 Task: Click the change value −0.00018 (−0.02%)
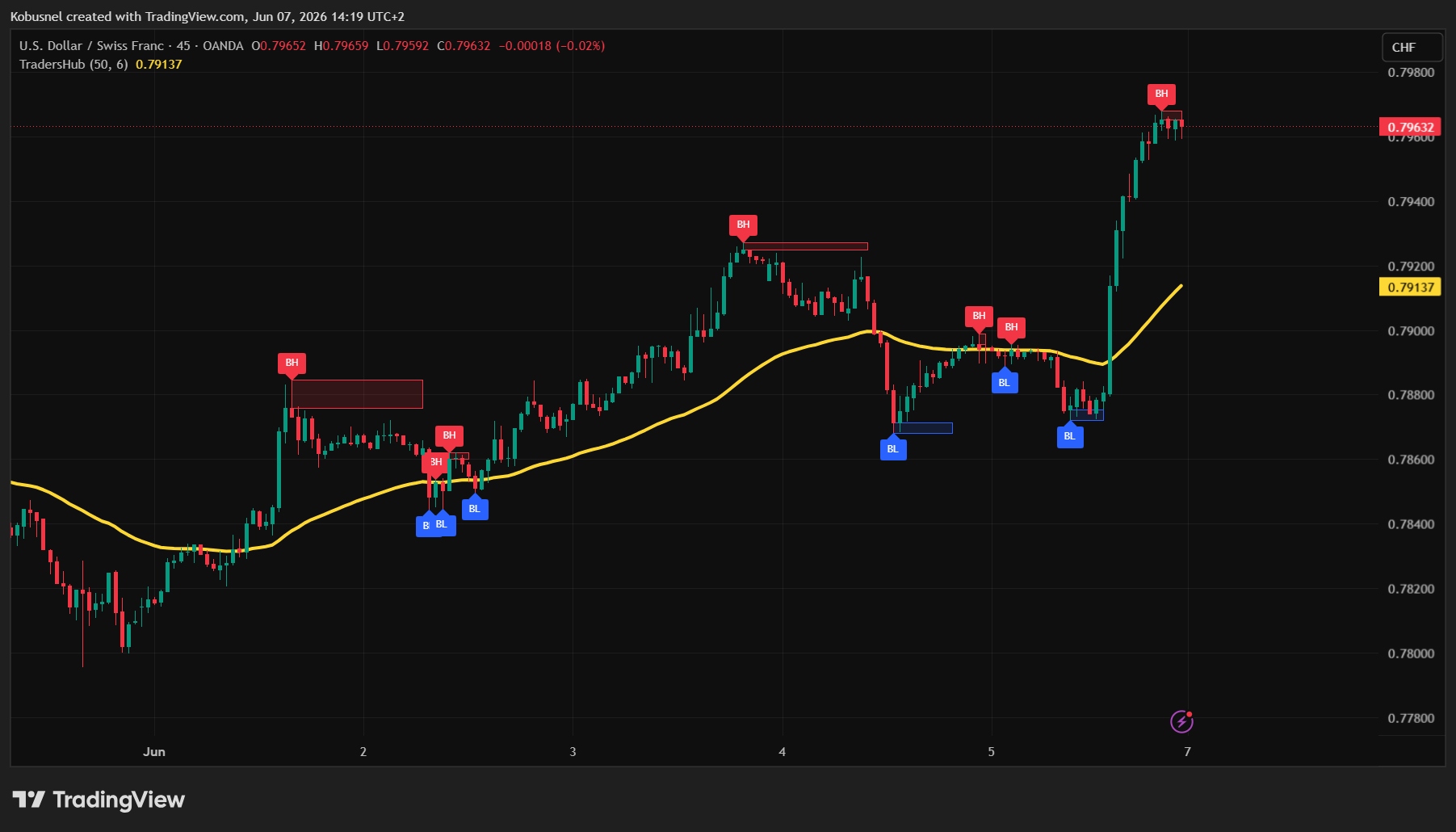point(552,46)
